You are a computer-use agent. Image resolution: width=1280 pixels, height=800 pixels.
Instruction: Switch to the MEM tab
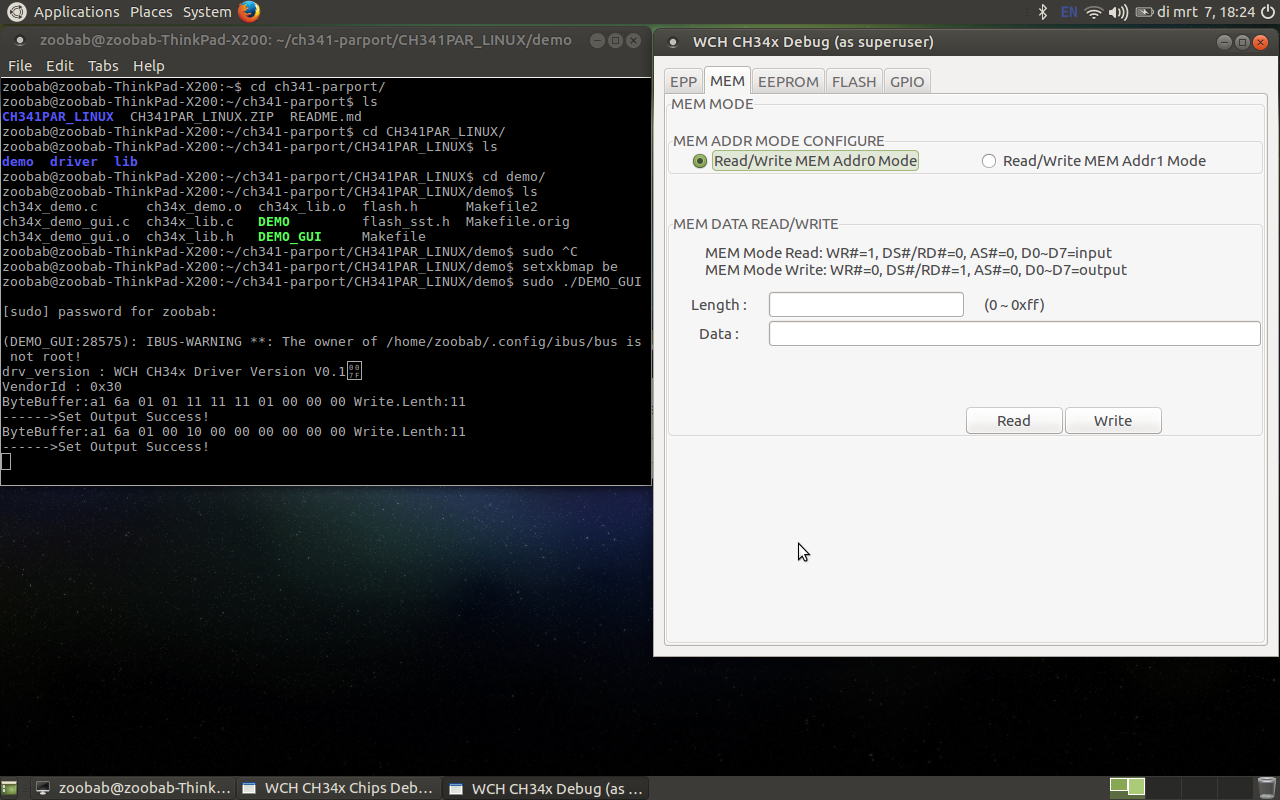click(727, 81)
